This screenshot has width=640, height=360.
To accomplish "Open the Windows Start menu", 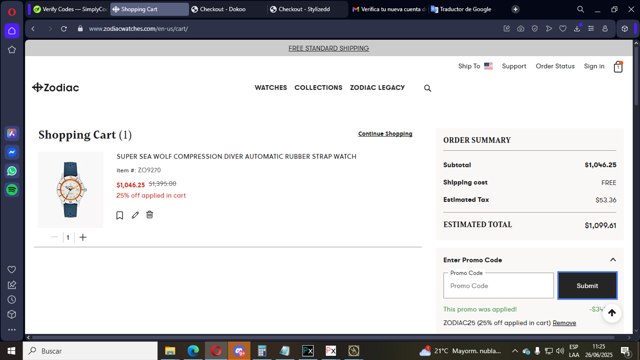I will [x=11, y=351].
